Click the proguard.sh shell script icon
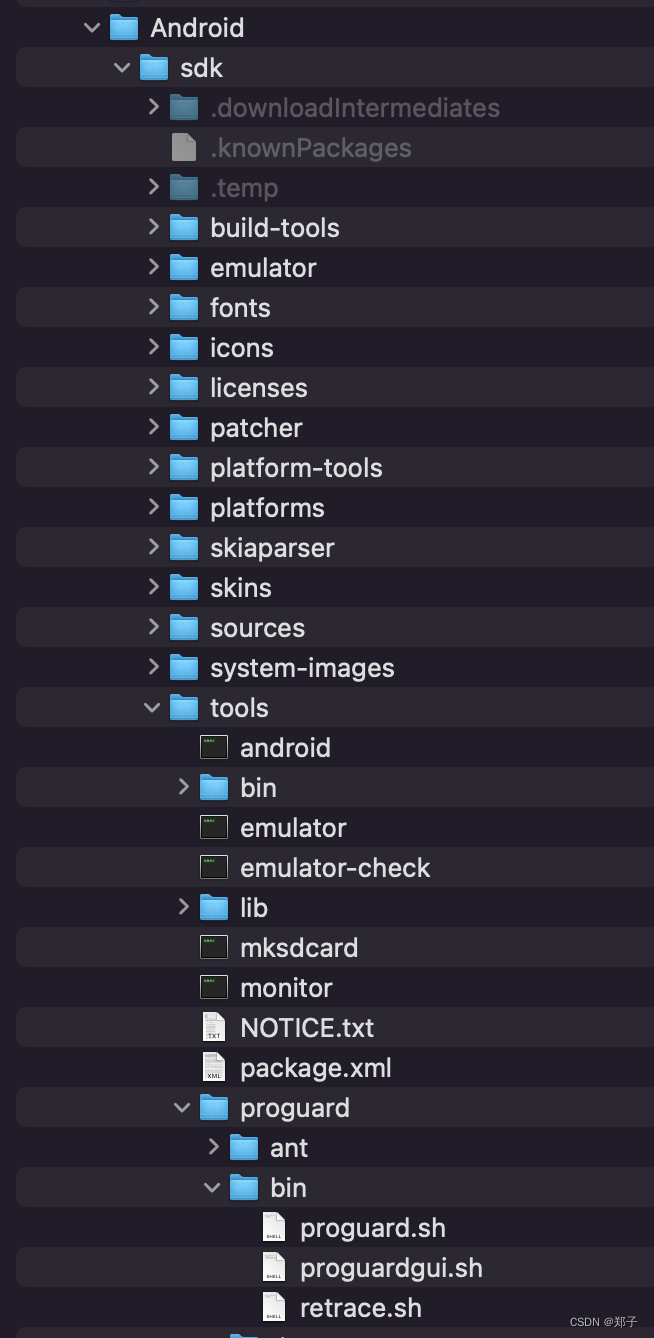654x1338 pixels. [273, 1227]
